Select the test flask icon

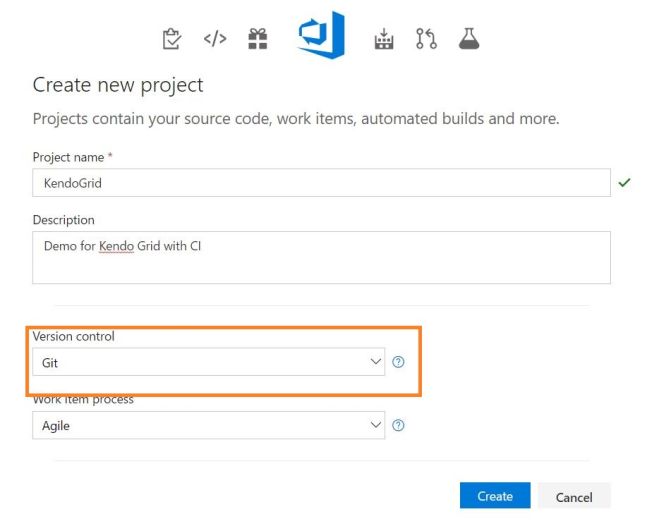pos(468,39)
